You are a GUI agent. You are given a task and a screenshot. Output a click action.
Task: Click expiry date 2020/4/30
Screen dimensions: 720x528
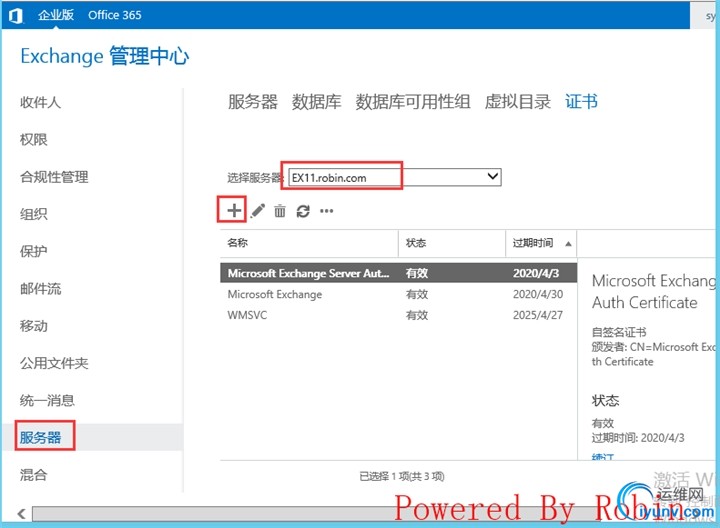coord(538,294)
